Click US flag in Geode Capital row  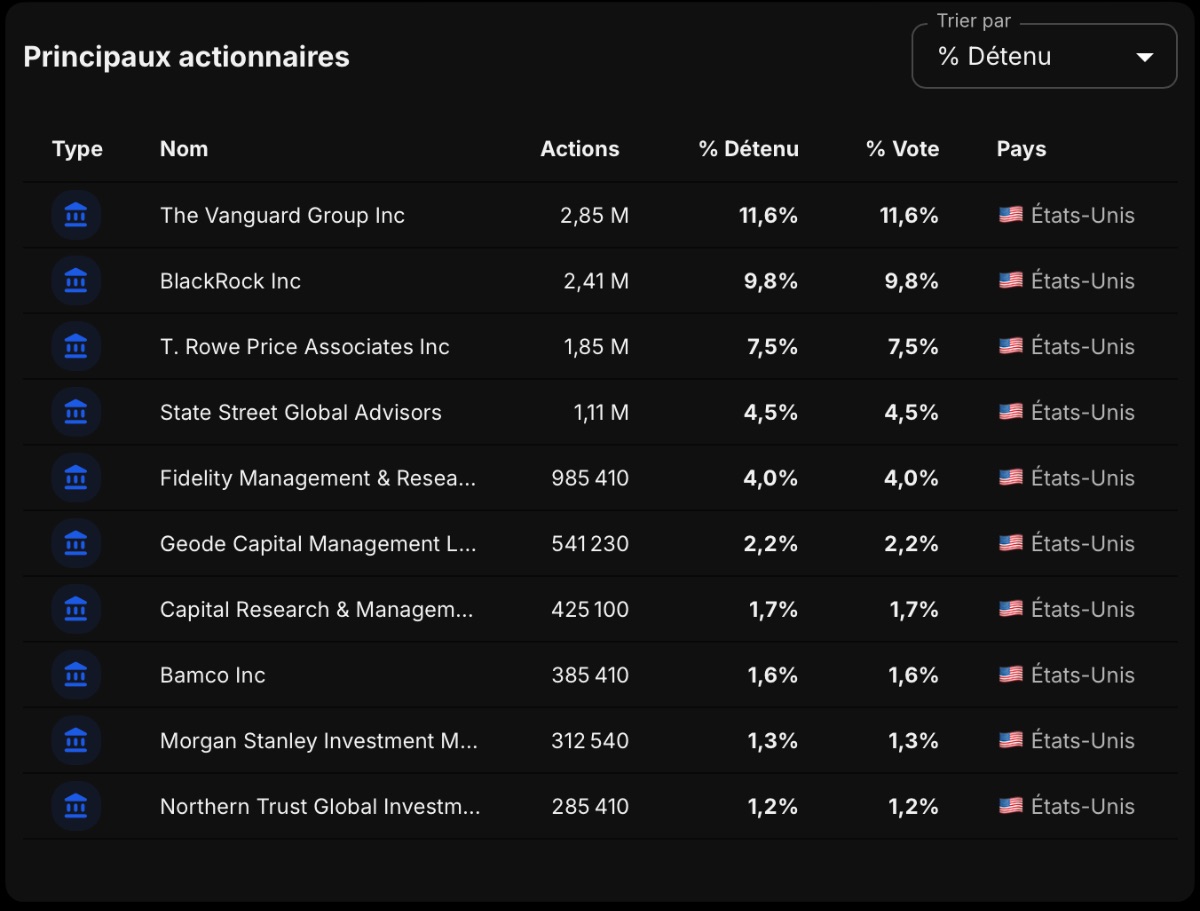click(1011, 544)
